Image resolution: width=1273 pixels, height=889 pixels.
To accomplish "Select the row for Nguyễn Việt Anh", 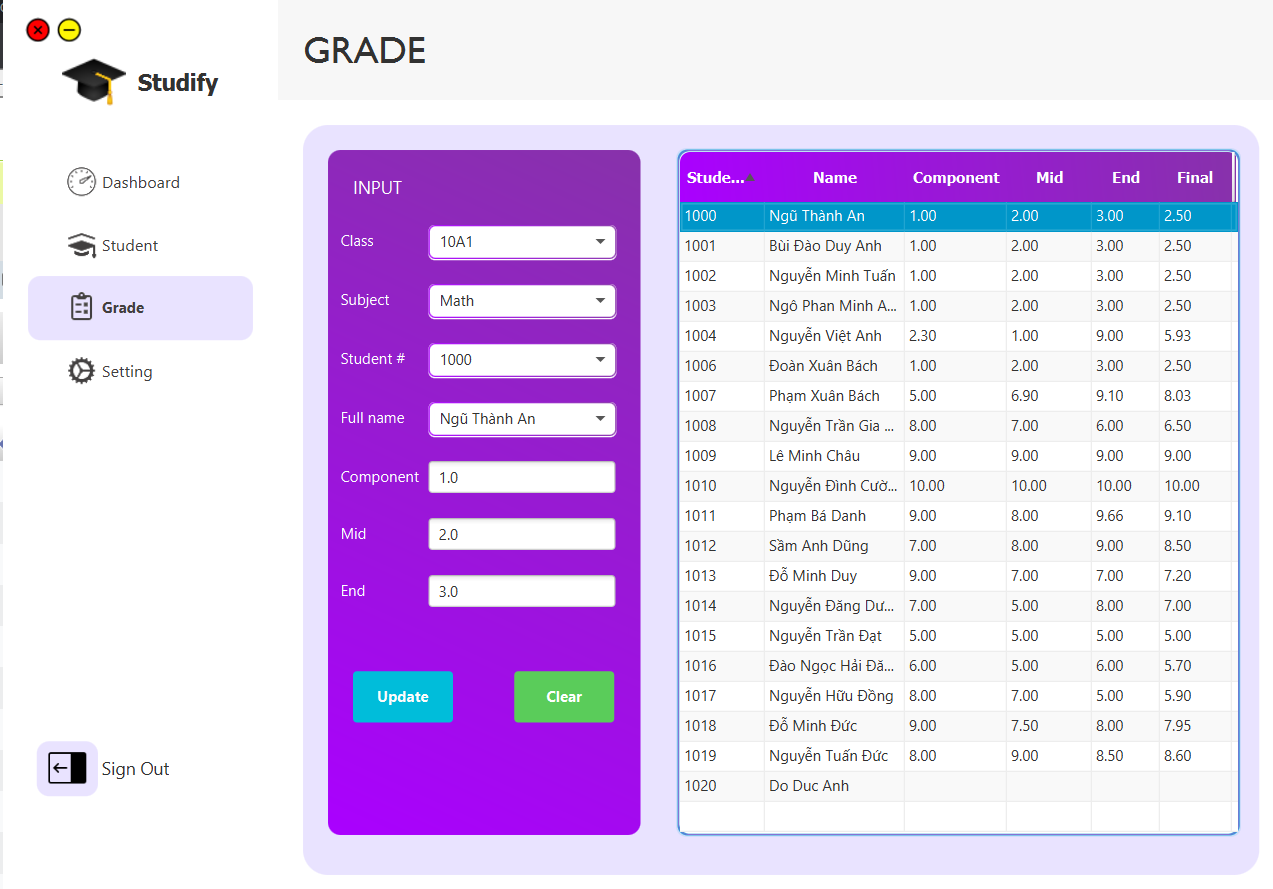I will click(959, 336).
